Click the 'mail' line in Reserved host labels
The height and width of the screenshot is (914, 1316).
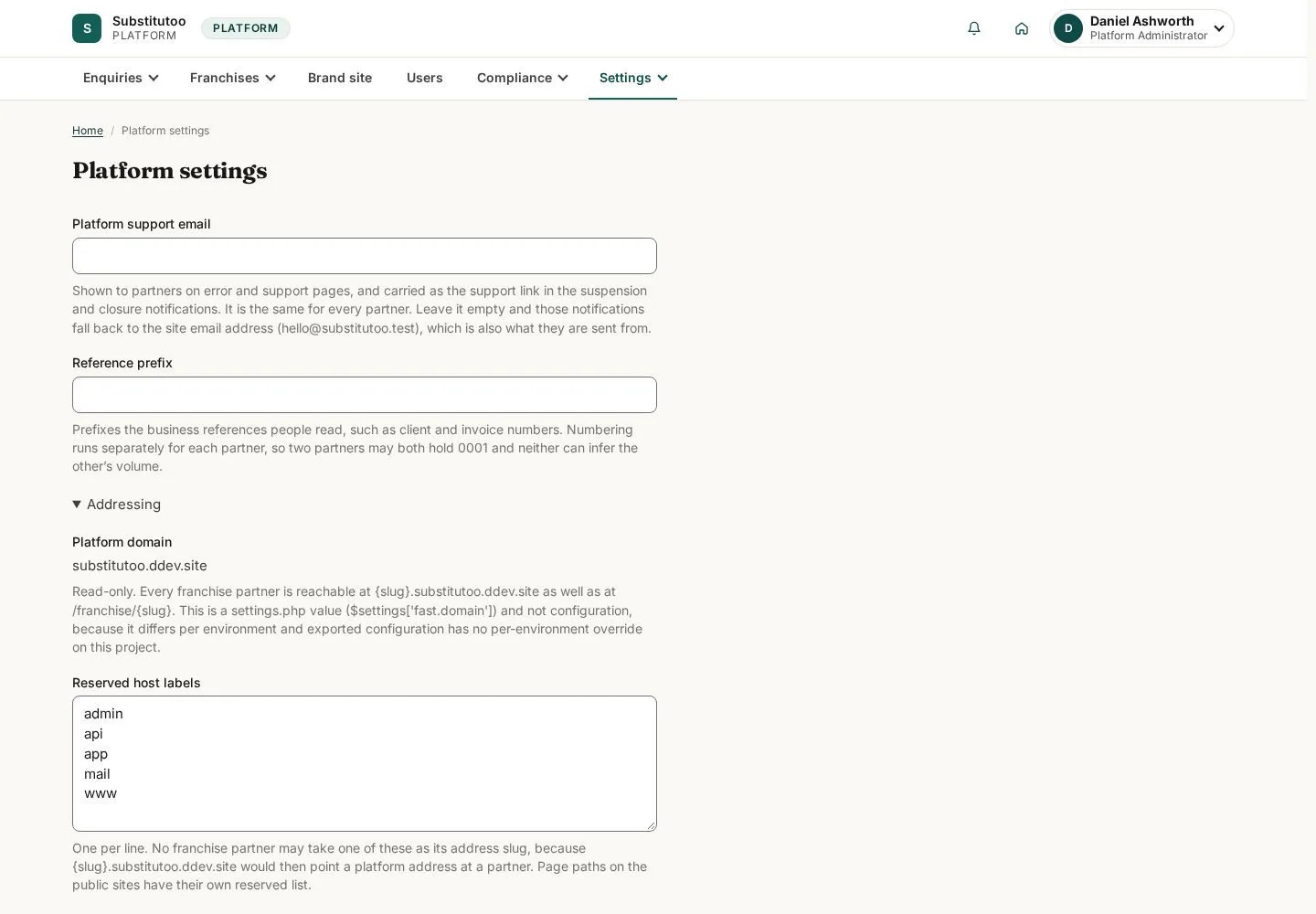pyautogui.click(x=97, y=774)
